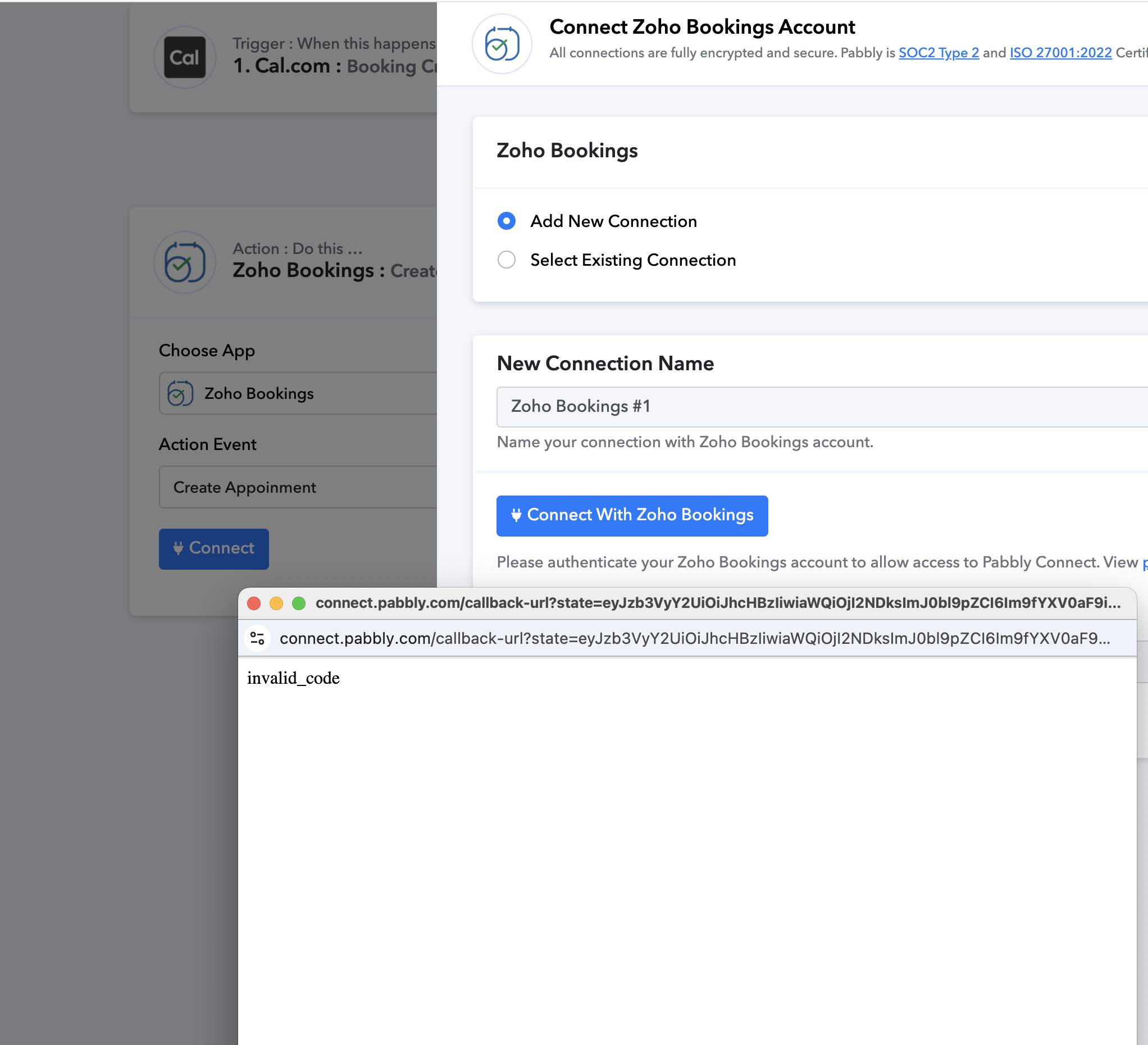Click the New Connection Name heading
The height and width of the screenshot is (1045, 1148).
605,364
